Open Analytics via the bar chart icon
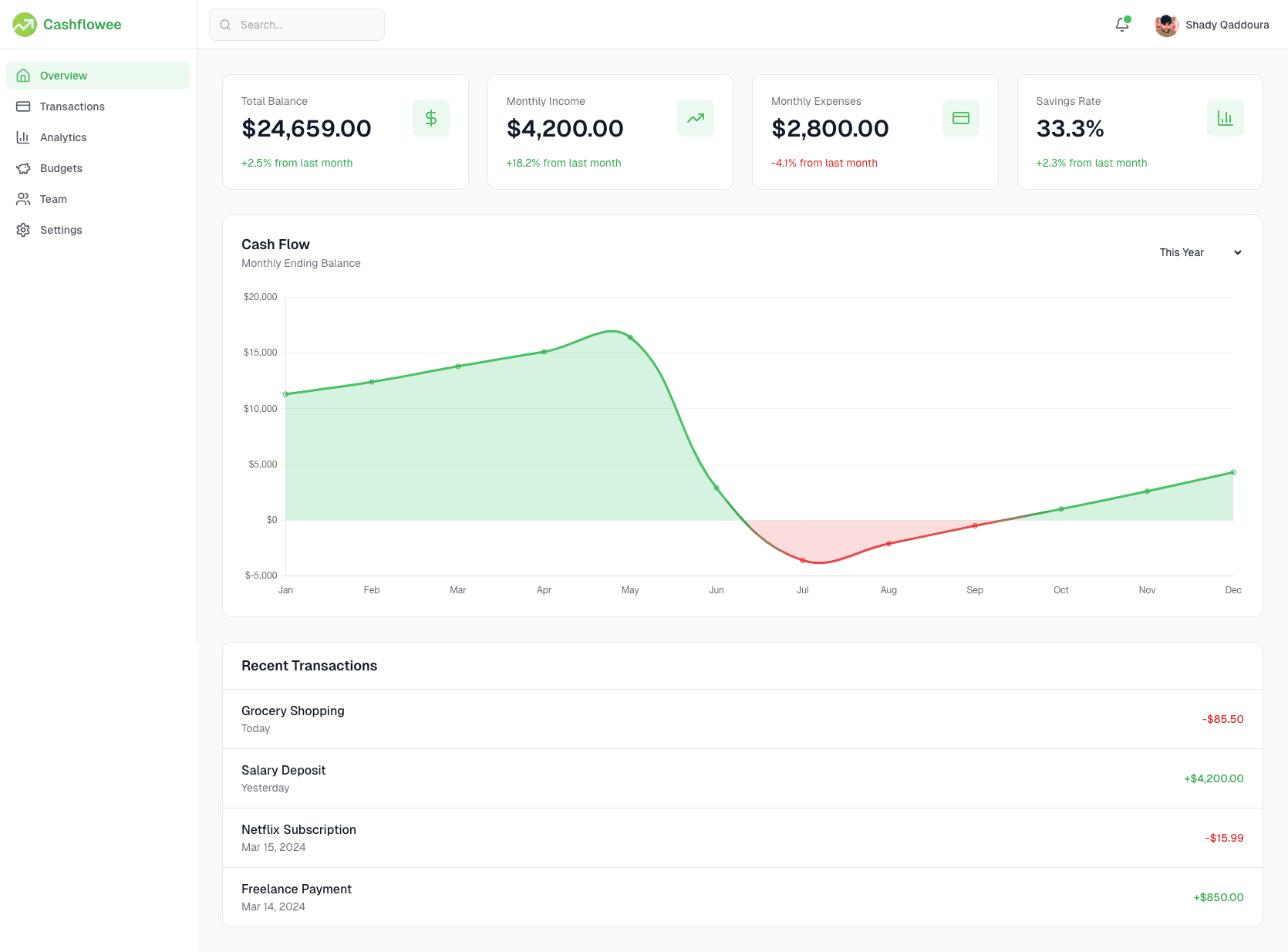 point(23,137)
